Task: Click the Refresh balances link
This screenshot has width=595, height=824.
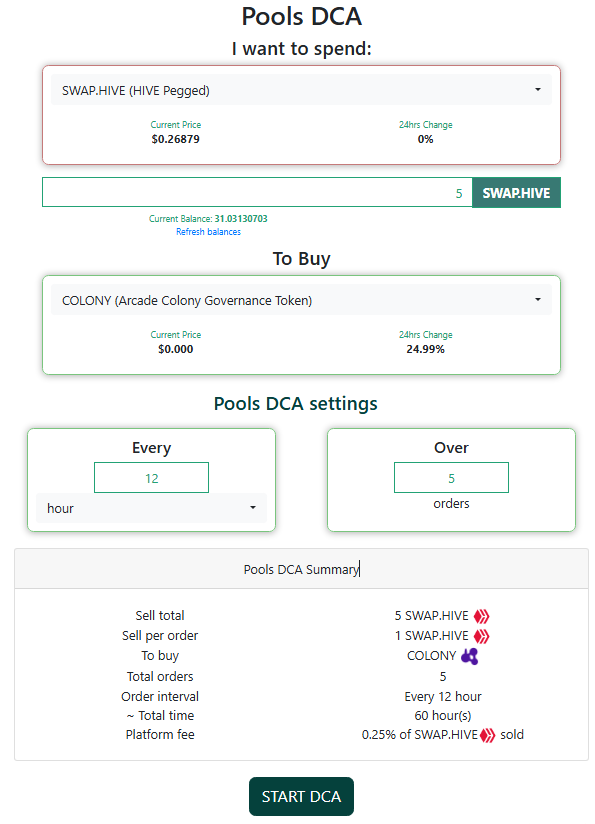Action: click(208, 232)
